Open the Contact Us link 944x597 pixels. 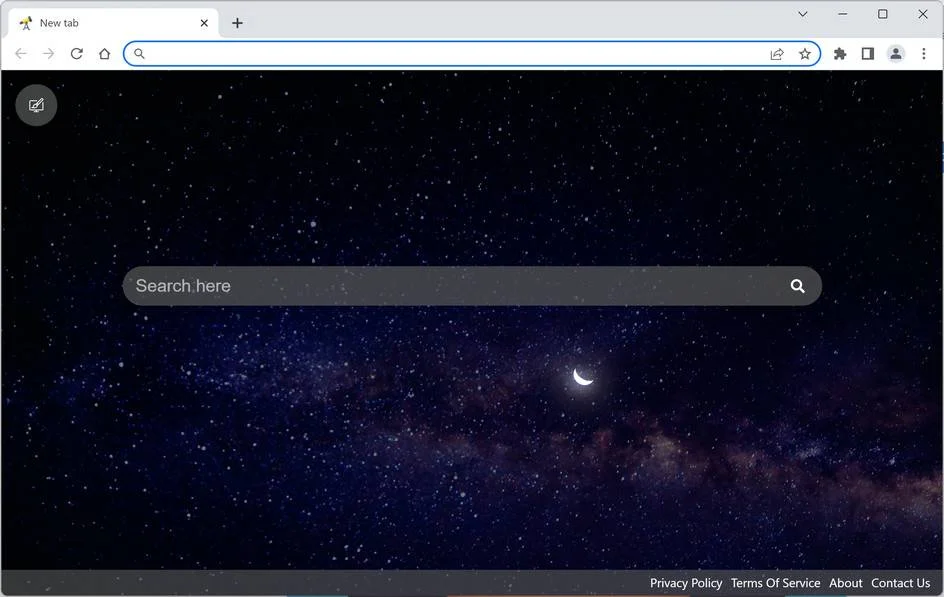pyautogui.click(x=900, y=583)
